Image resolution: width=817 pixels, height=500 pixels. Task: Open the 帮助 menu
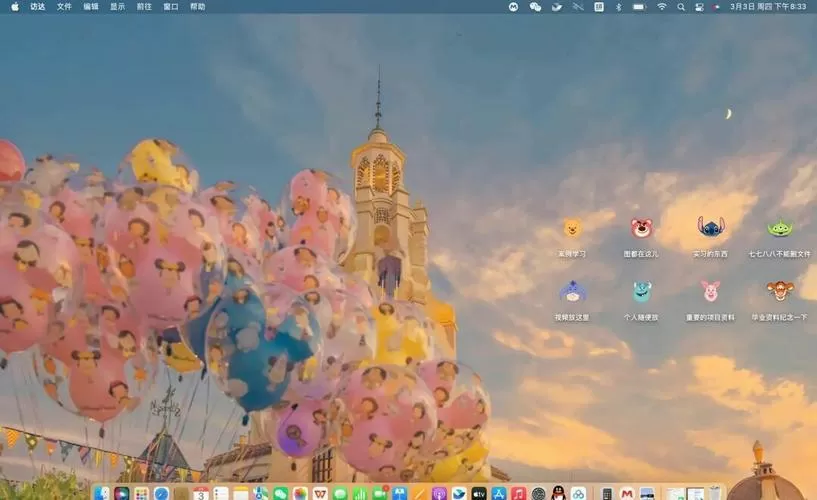pyautogui.click(x=197, y=7)
